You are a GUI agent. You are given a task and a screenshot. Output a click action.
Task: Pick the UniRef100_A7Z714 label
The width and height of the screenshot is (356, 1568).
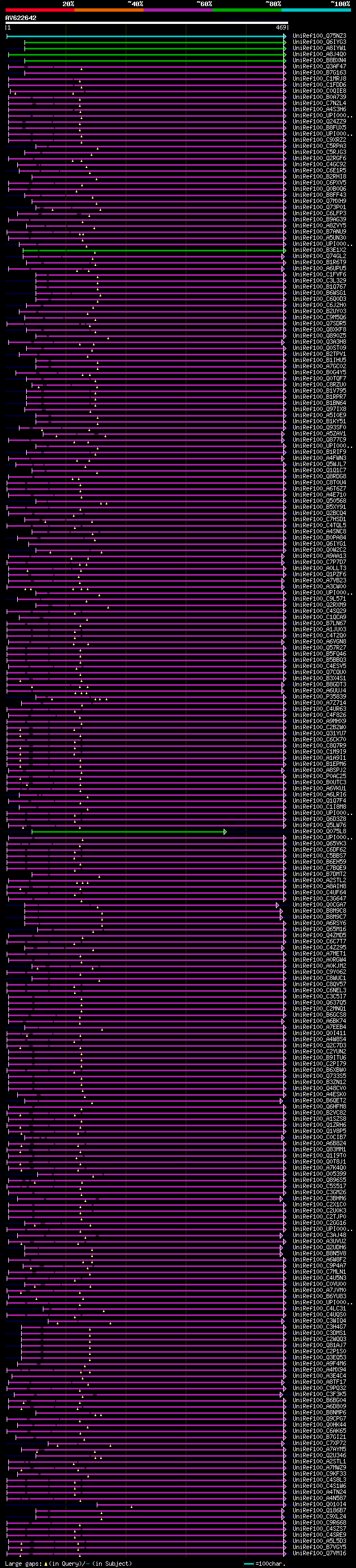point(319,704)
